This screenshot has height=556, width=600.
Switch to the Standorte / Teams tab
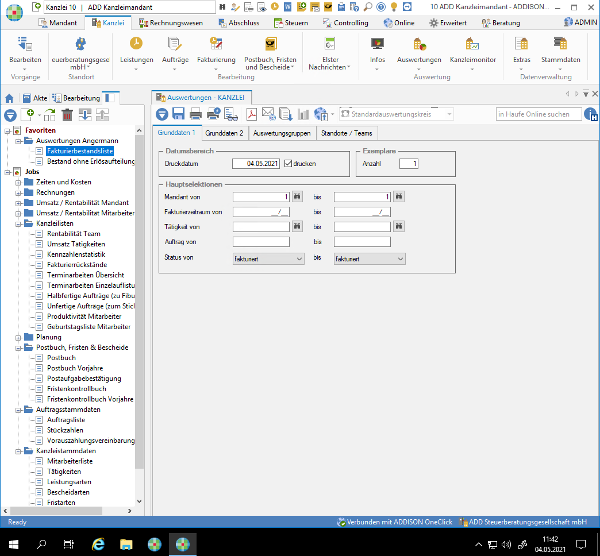[346, 133]
